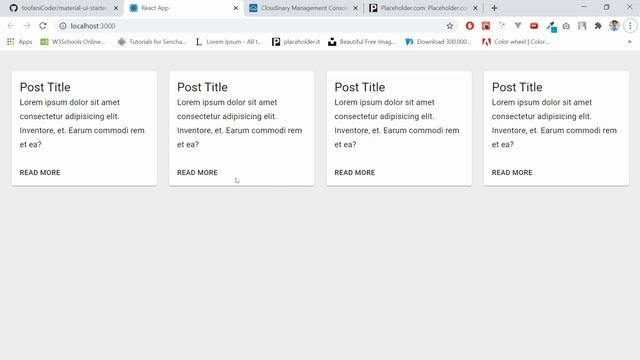Click the Lorem ipsum text in fourth card
The image size is (640, 360).
click(x=554, y=123)
